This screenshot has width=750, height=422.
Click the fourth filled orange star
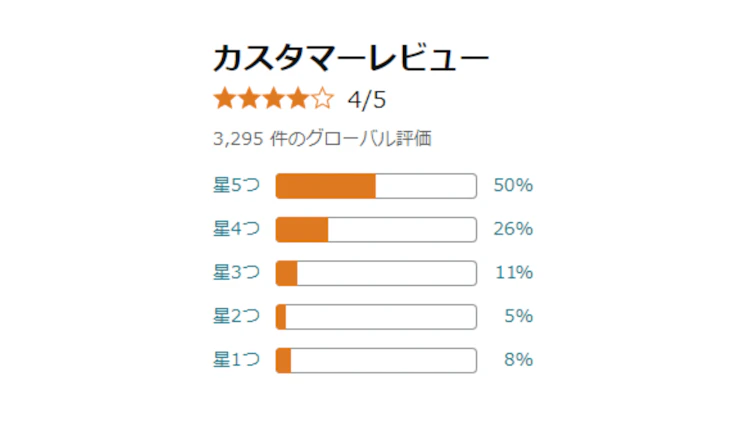pos(297,99)
